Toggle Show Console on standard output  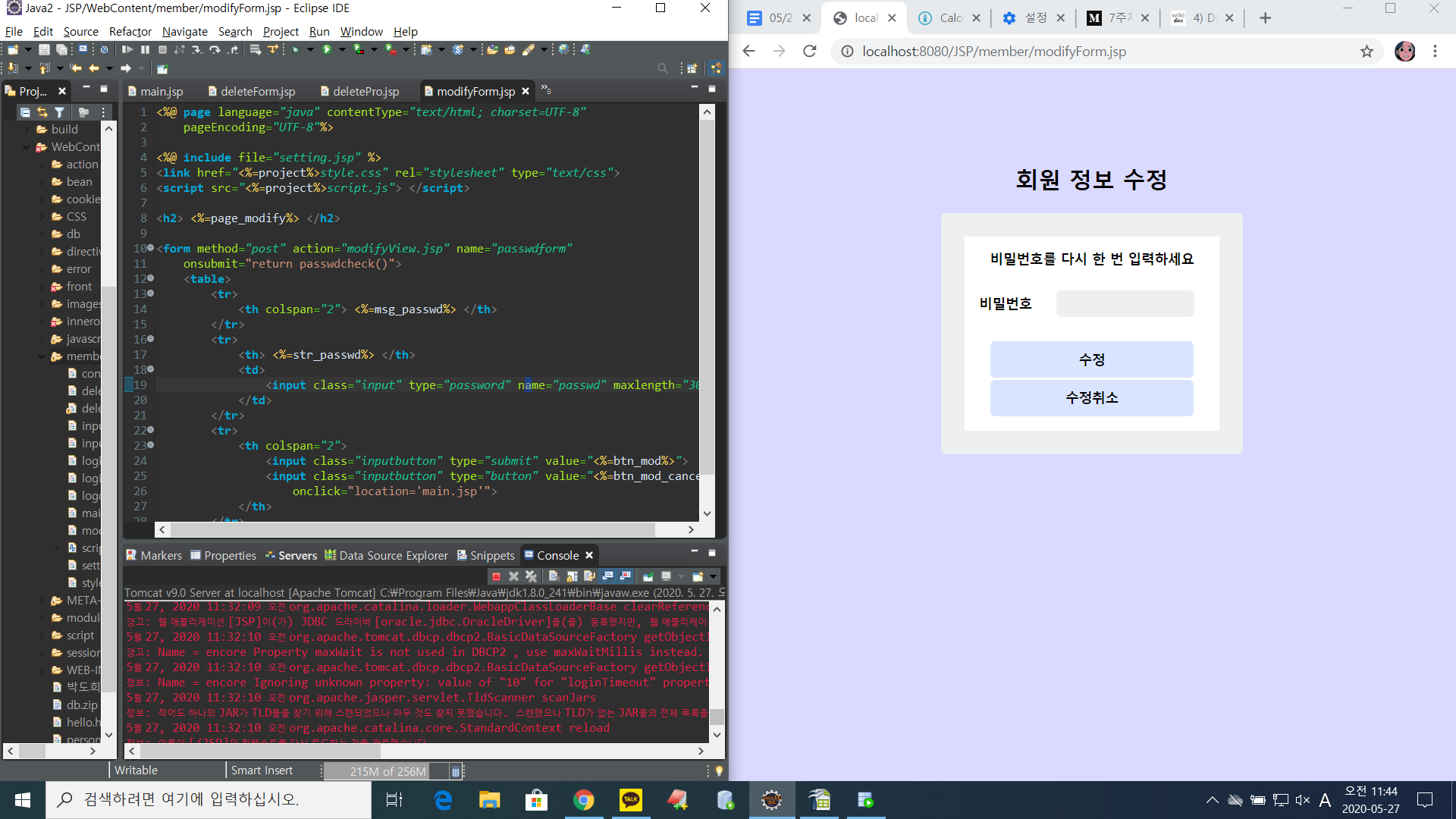pos(607,576)
